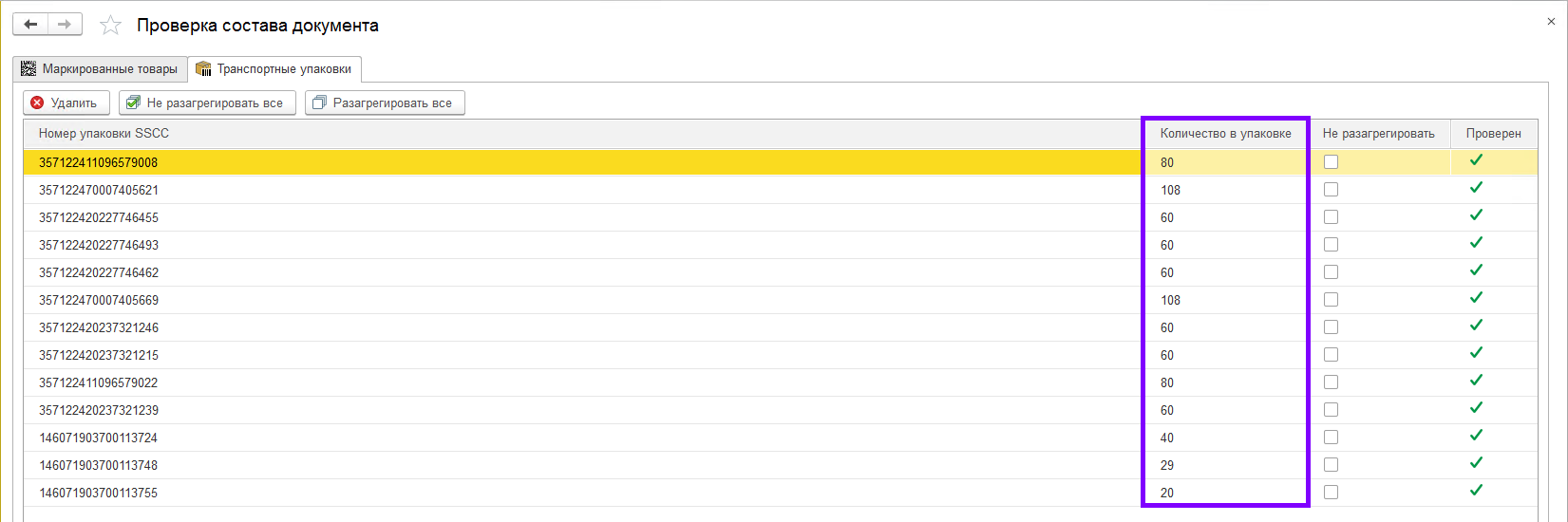Select quantity cell 29 for package 146071903700113748

(x=1167, y=465)
